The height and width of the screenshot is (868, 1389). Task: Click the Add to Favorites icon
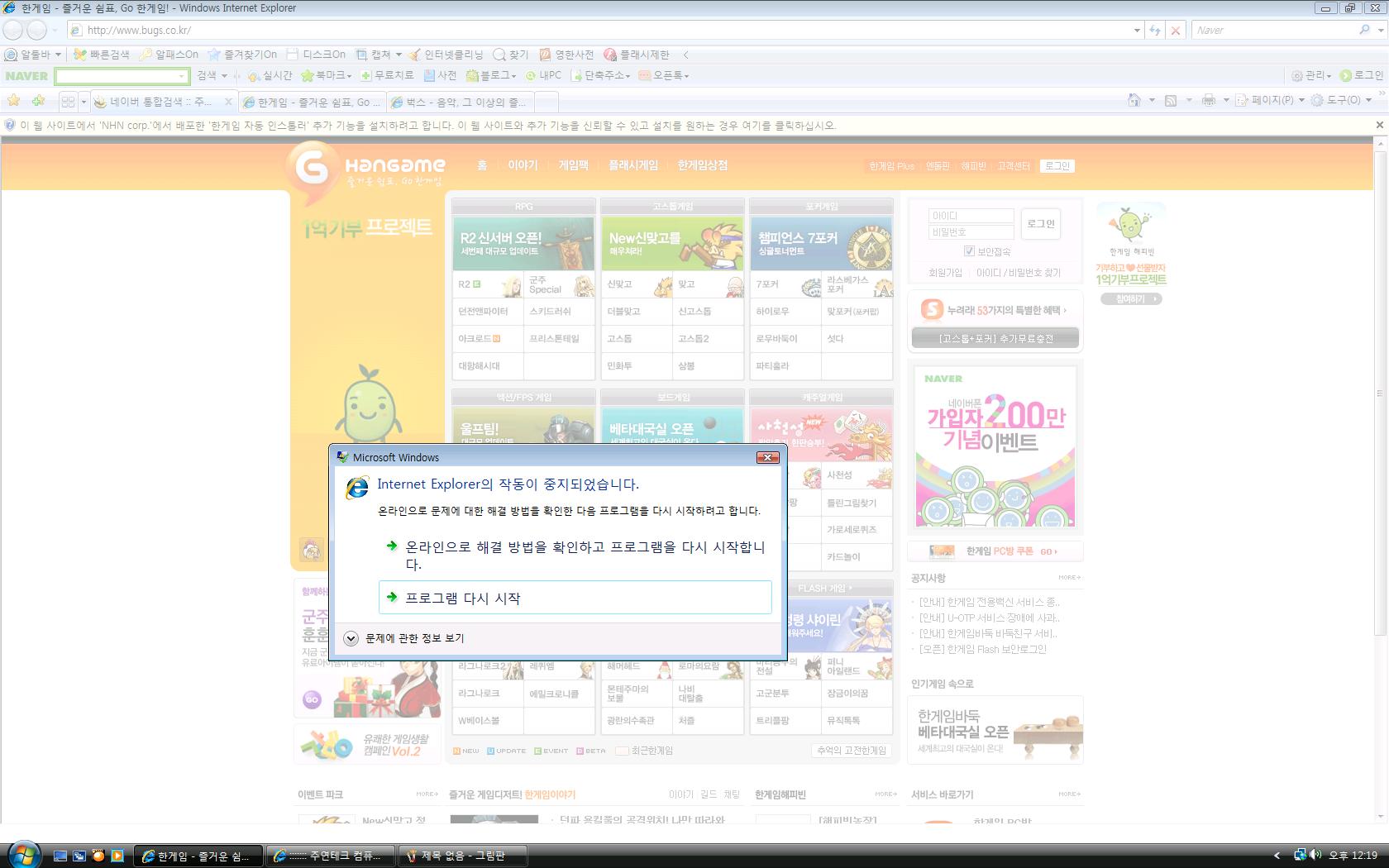pos(38,101)
